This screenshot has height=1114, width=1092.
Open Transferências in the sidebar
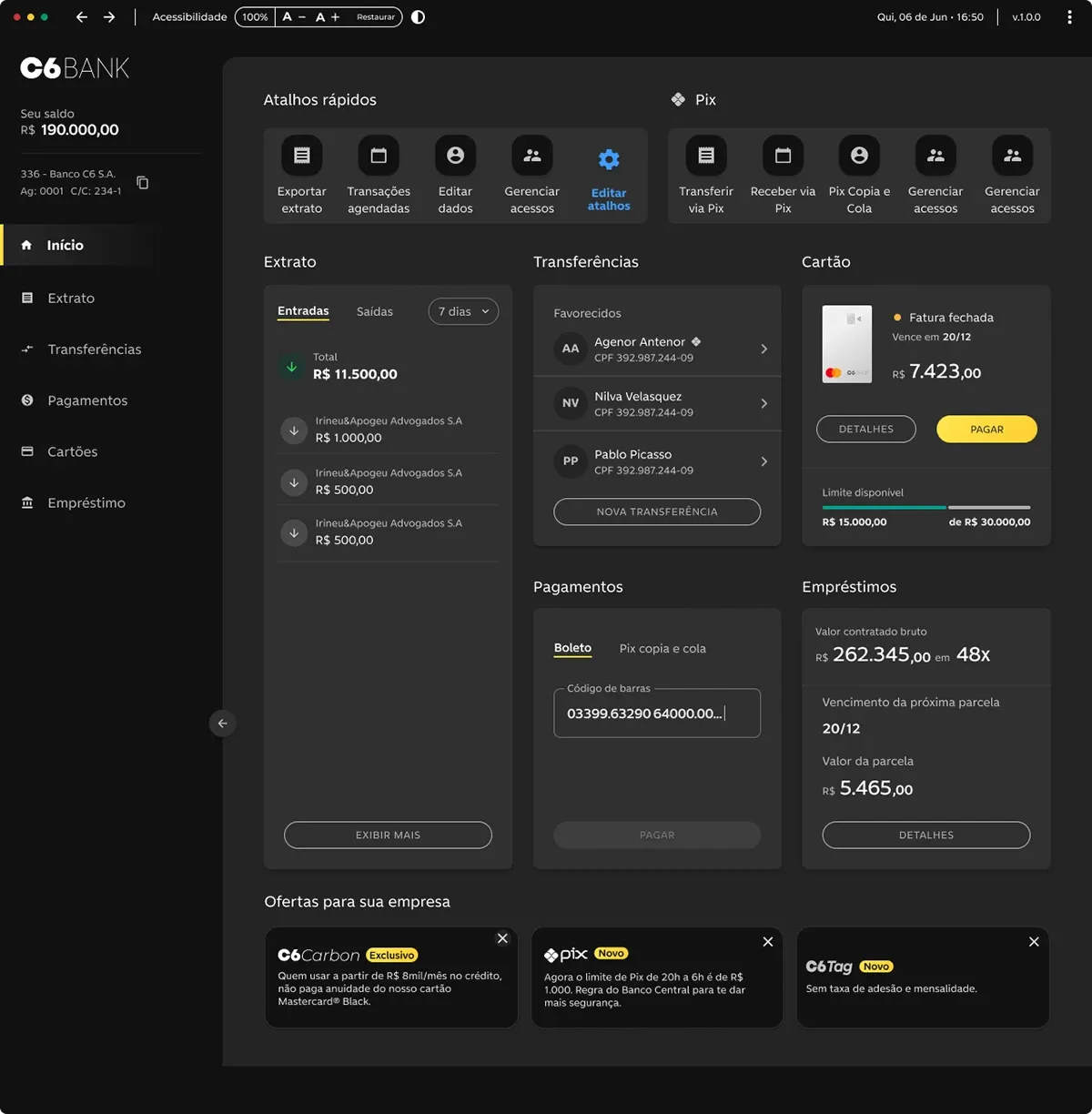pos(79,349)
